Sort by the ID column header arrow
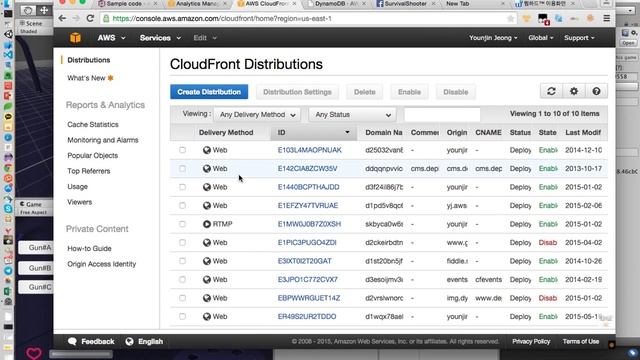The image size is (640, 360). [347, 132]
